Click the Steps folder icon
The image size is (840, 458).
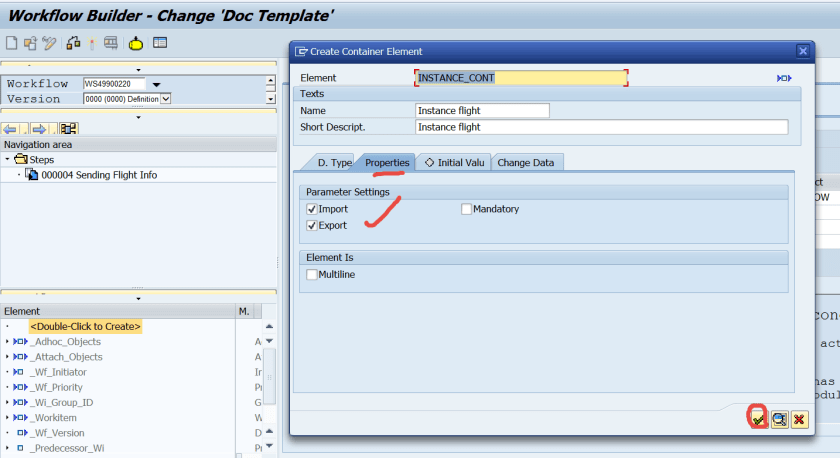(21, 159)
